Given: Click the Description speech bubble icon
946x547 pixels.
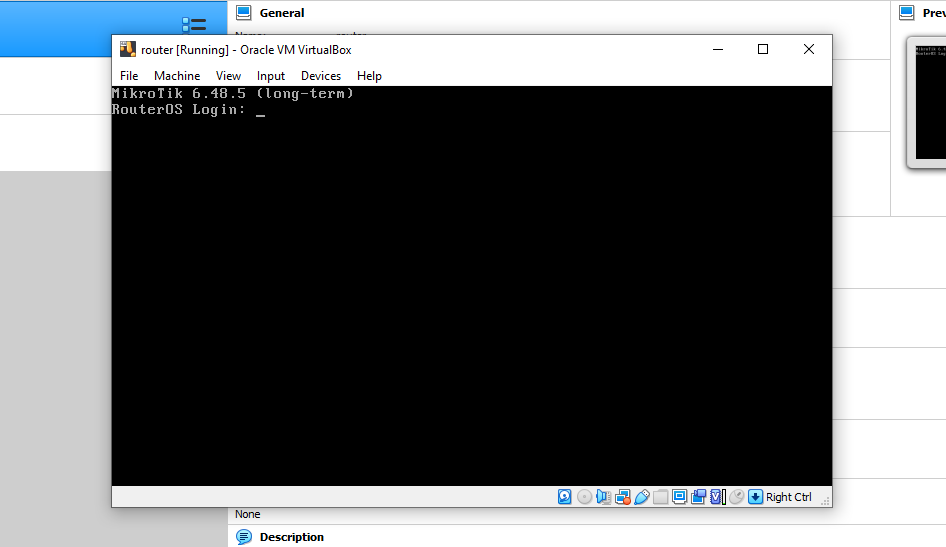Looking at the screenshot, I should 244,537.
